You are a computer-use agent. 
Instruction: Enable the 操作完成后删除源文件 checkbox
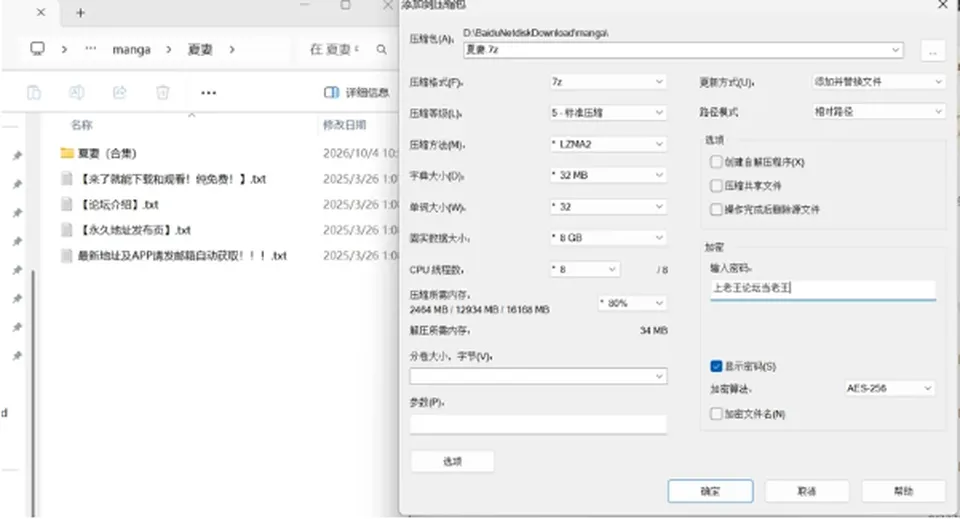(x=716, y=209)
